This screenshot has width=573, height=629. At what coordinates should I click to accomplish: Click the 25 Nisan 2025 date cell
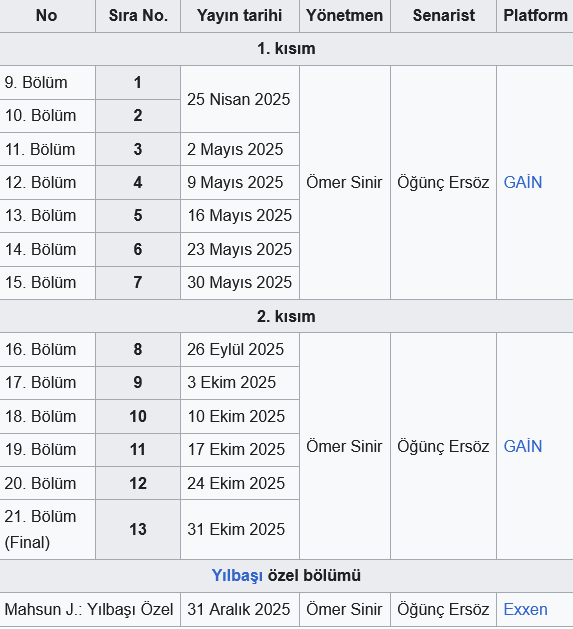coord(240,99)
